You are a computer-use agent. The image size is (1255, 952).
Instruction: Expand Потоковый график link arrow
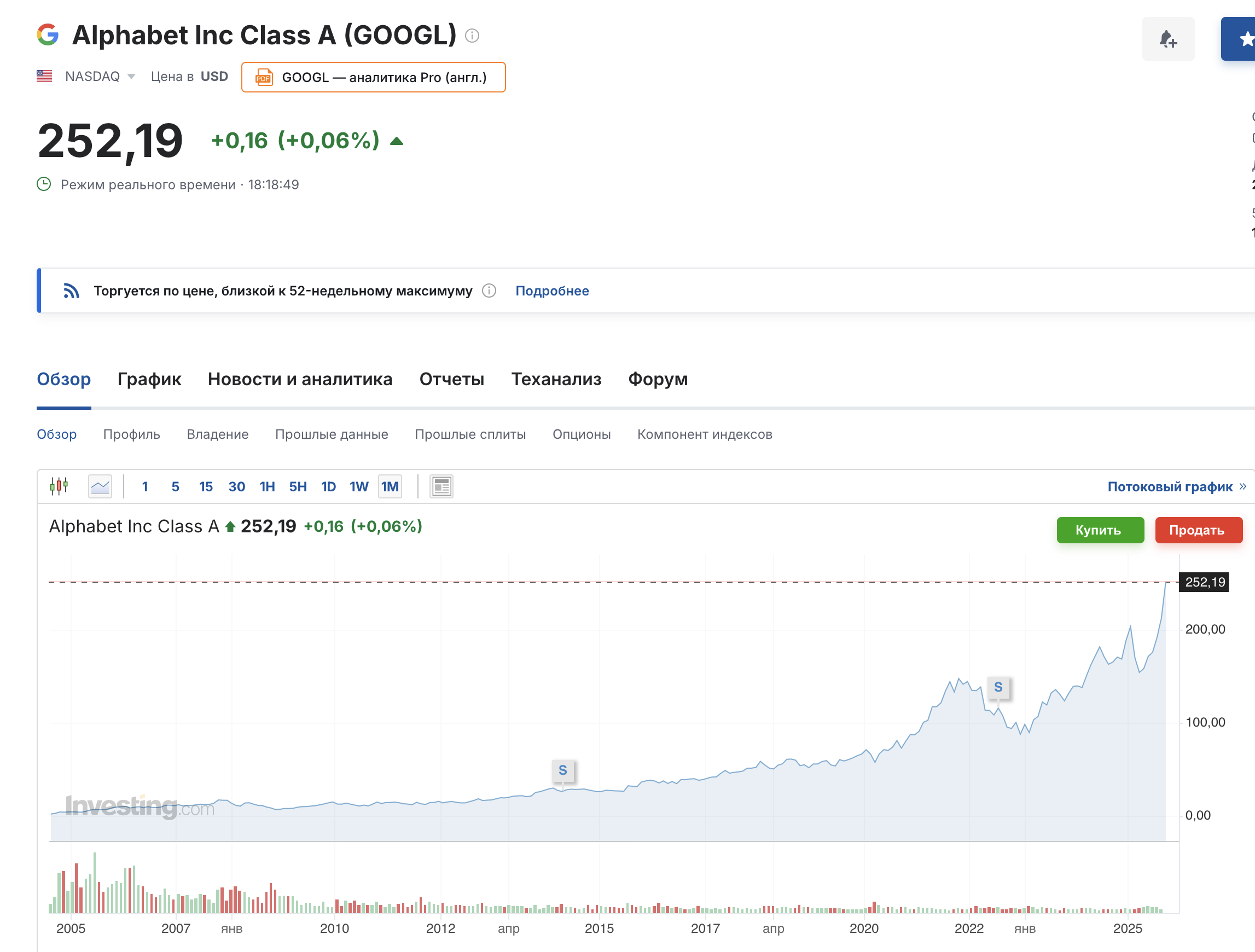[x=1242, y=486]
